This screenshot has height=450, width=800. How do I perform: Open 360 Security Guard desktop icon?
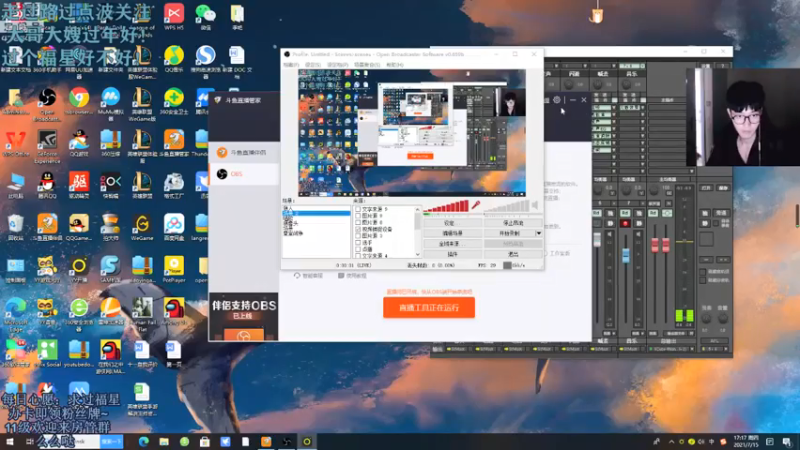(174, 101)
